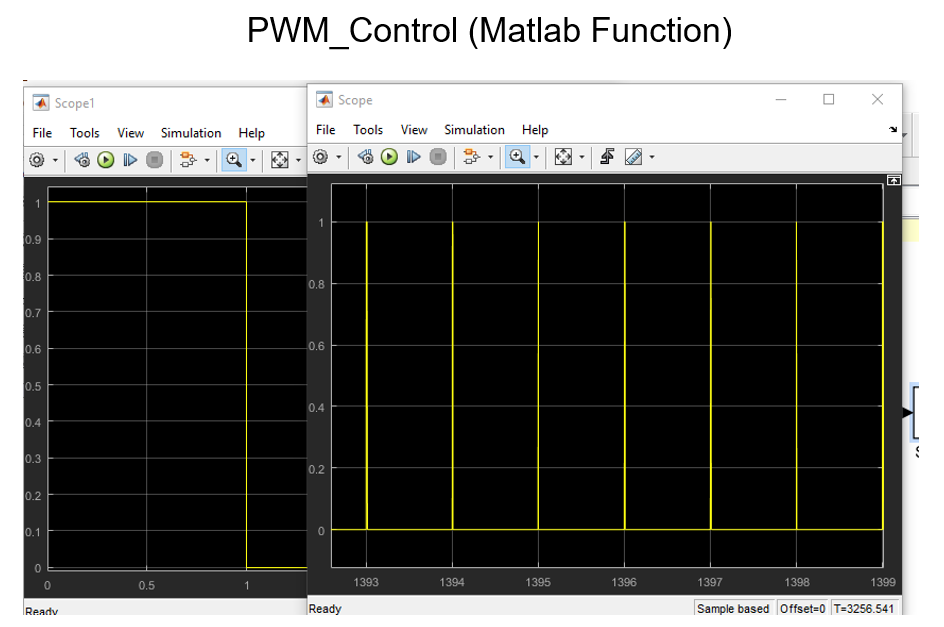
Task: Expand zoom dropdown arrow in Scope1 window
Action: pos(252,160)
